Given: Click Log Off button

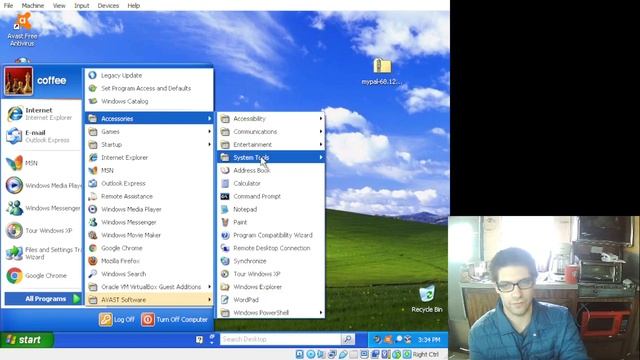Looking at the screenshot, I should coord(117,320).
